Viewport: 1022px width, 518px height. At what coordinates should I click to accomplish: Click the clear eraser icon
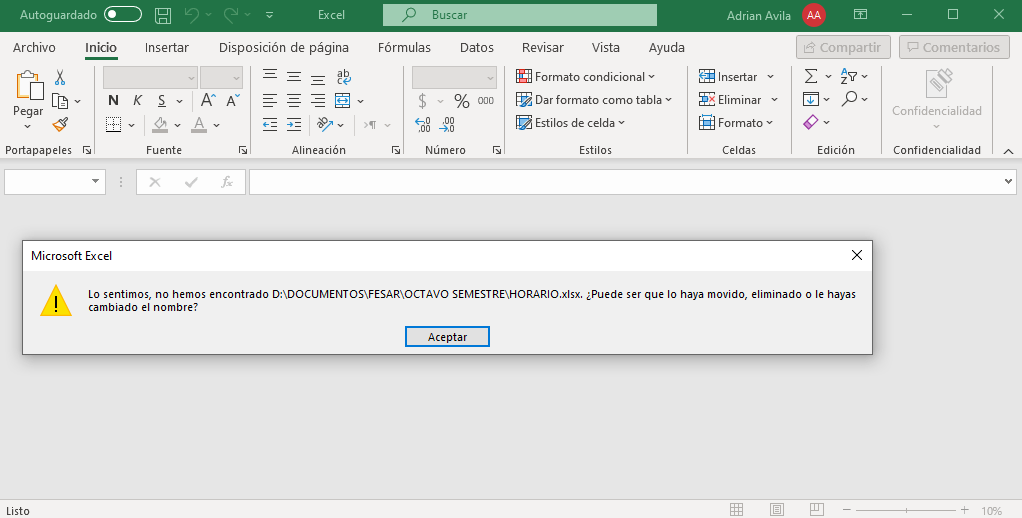click(x=811, y=122)
